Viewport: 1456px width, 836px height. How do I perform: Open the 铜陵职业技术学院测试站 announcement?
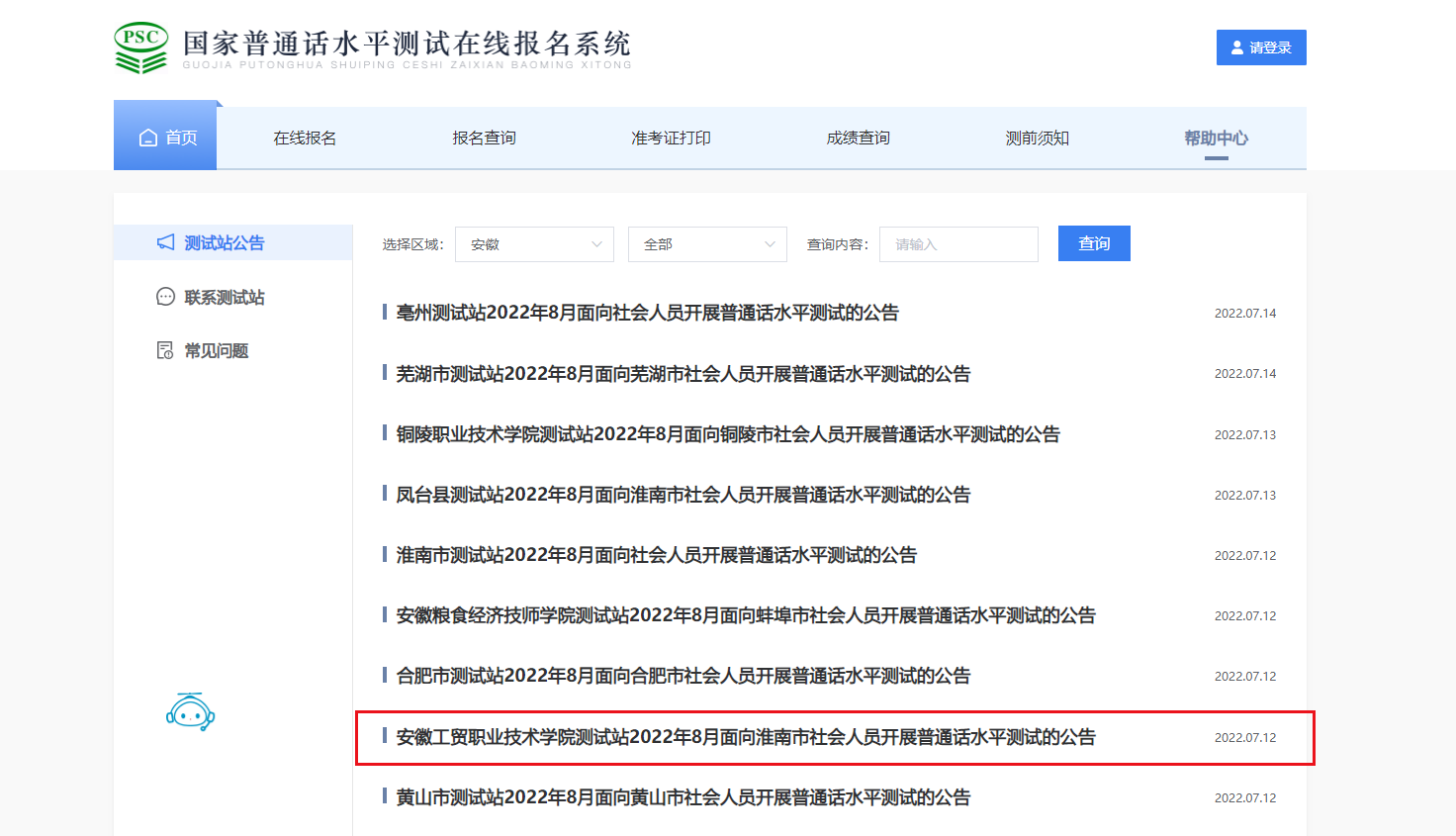727,434
